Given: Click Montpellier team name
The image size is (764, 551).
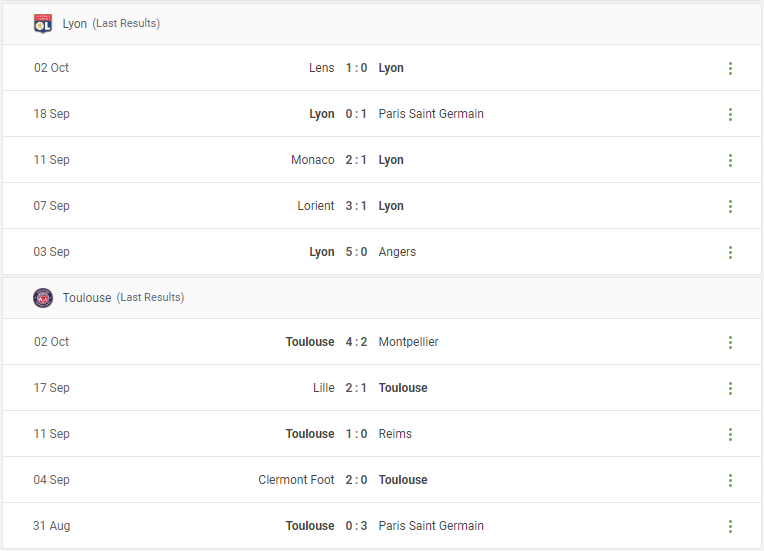Looking at the screenshot, I should pyautogui.click(x=408, y=342).
